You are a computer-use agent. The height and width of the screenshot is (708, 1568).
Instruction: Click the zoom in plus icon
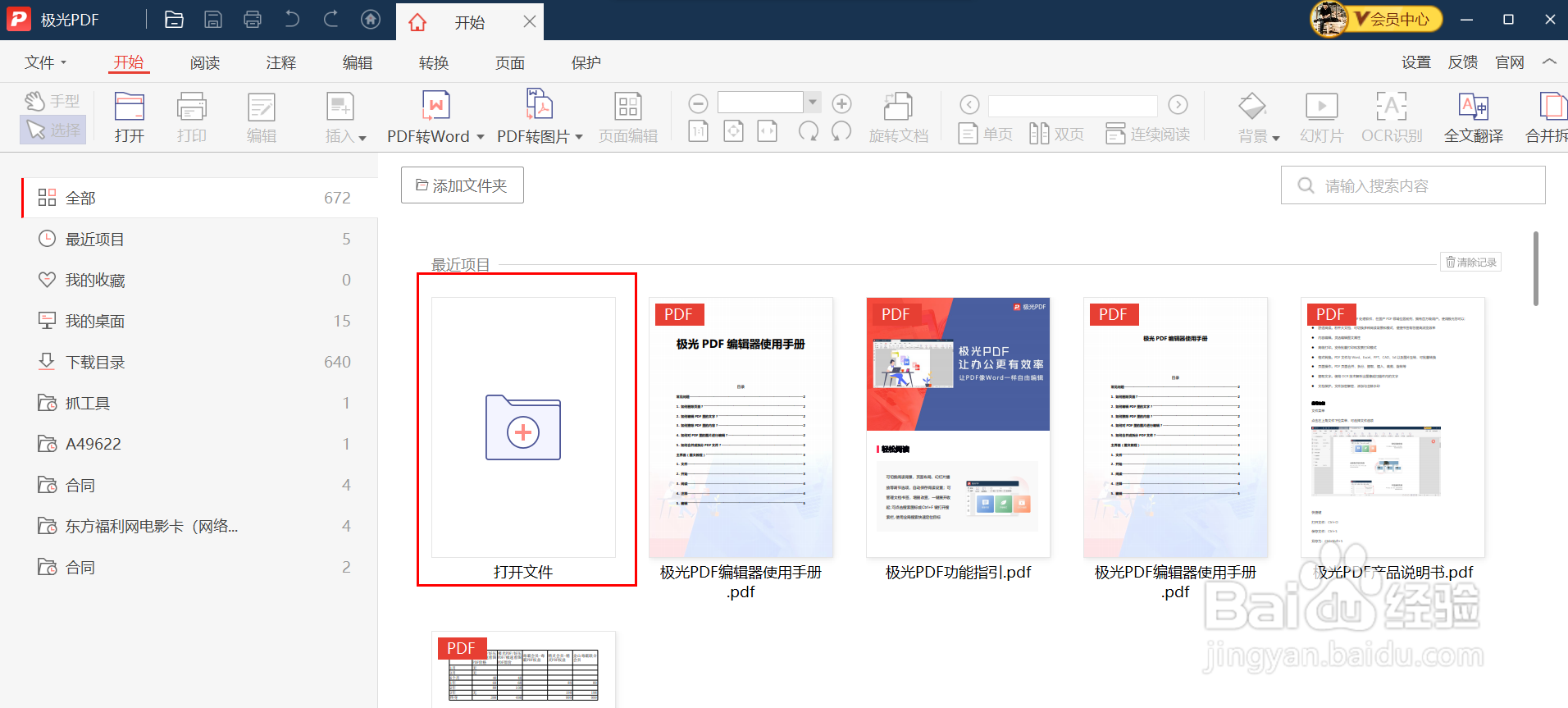click(x=841, y=103)
